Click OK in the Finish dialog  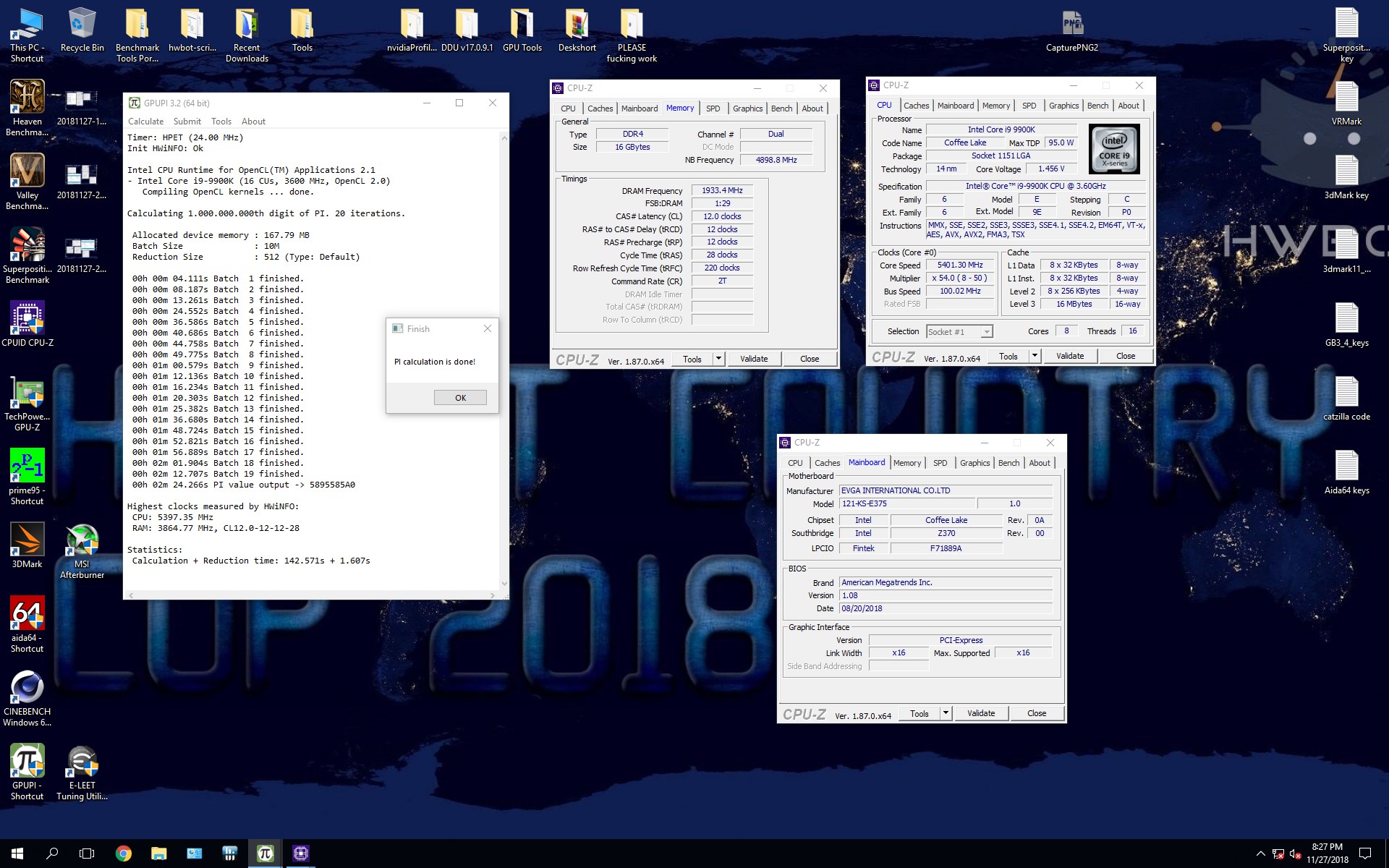pos(460,398)
